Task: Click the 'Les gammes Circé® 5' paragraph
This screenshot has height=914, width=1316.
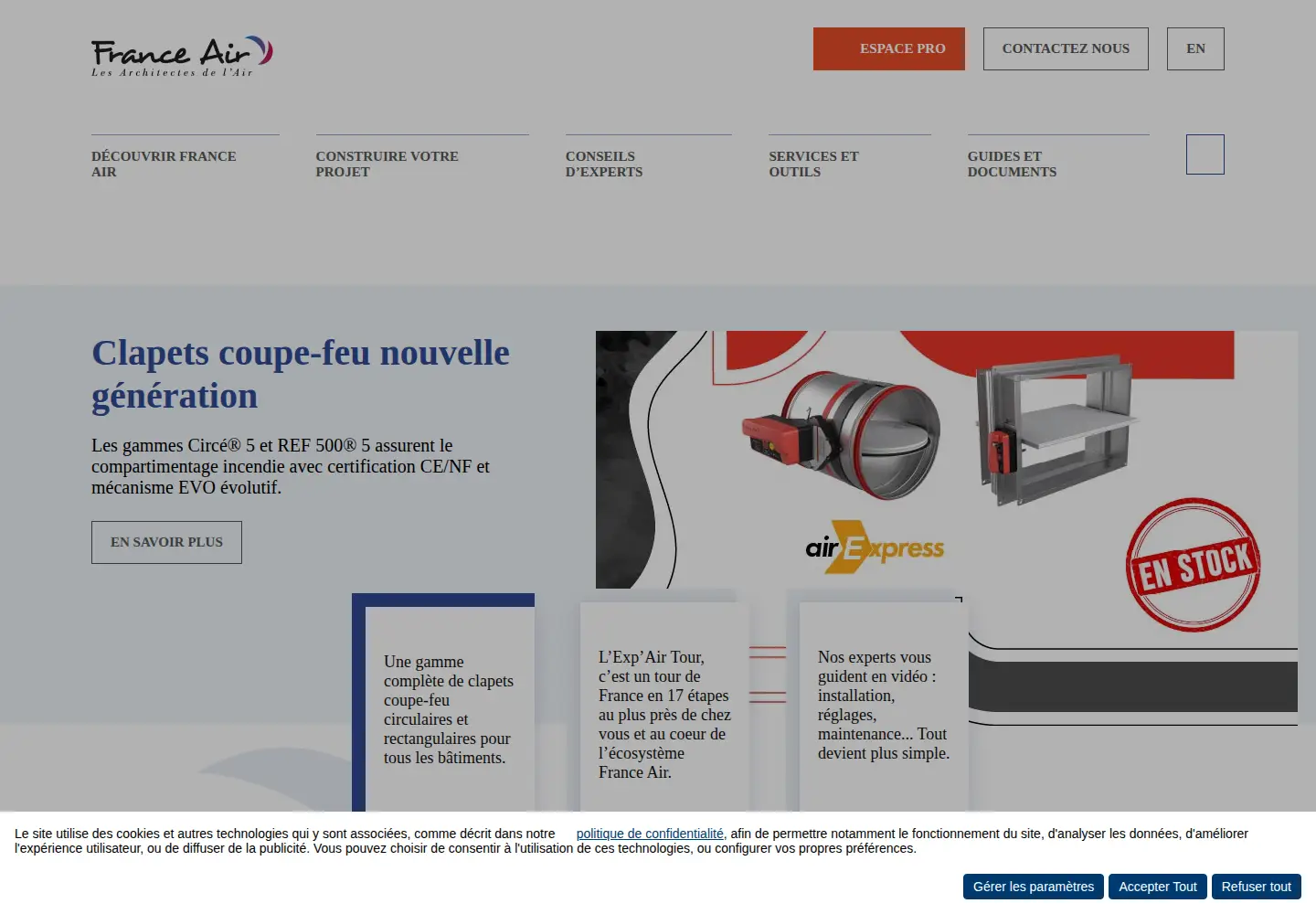Action: coord(291,466)
